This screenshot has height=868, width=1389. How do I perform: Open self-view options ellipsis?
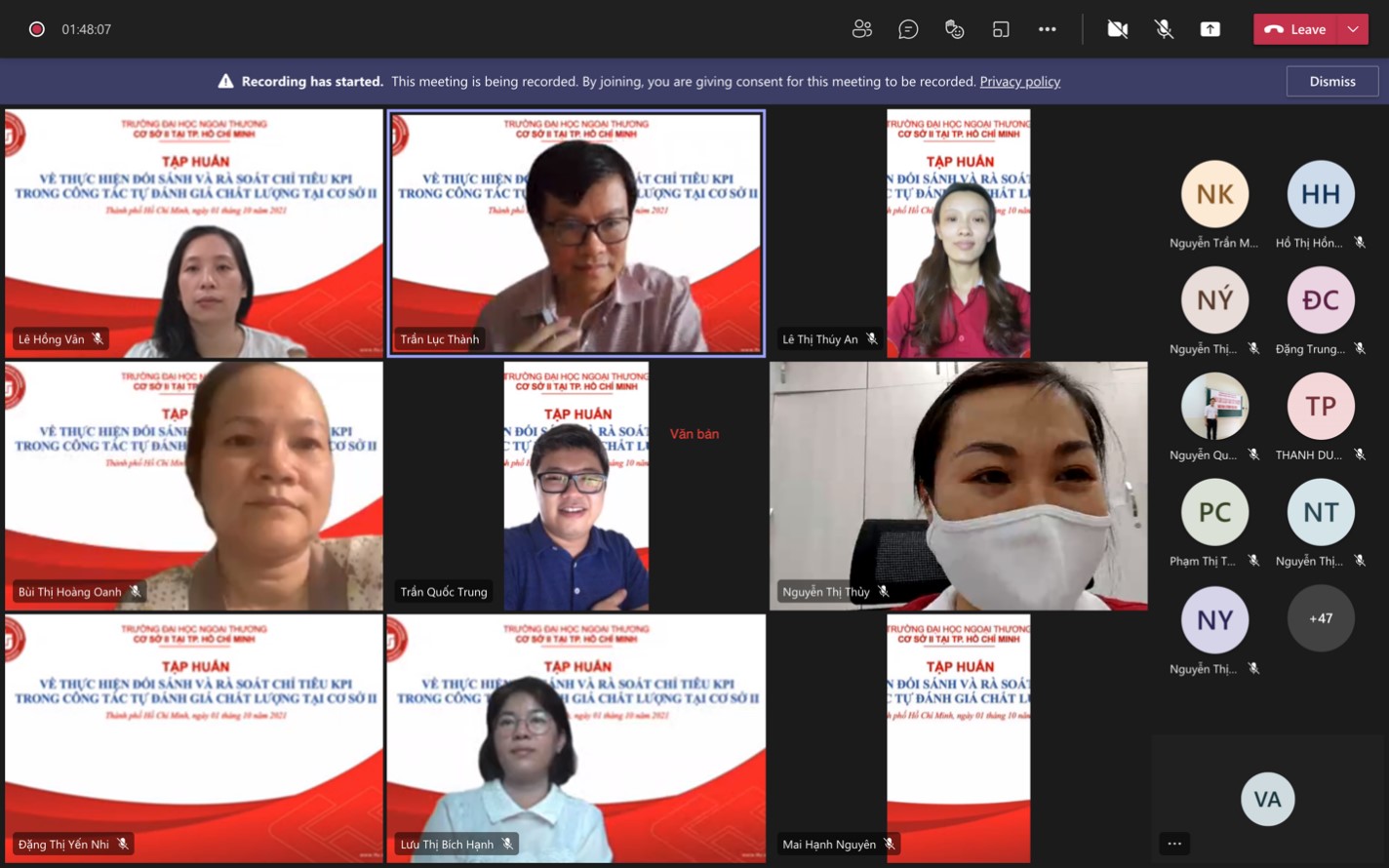pyautogui.click(x=1174, y=844)
